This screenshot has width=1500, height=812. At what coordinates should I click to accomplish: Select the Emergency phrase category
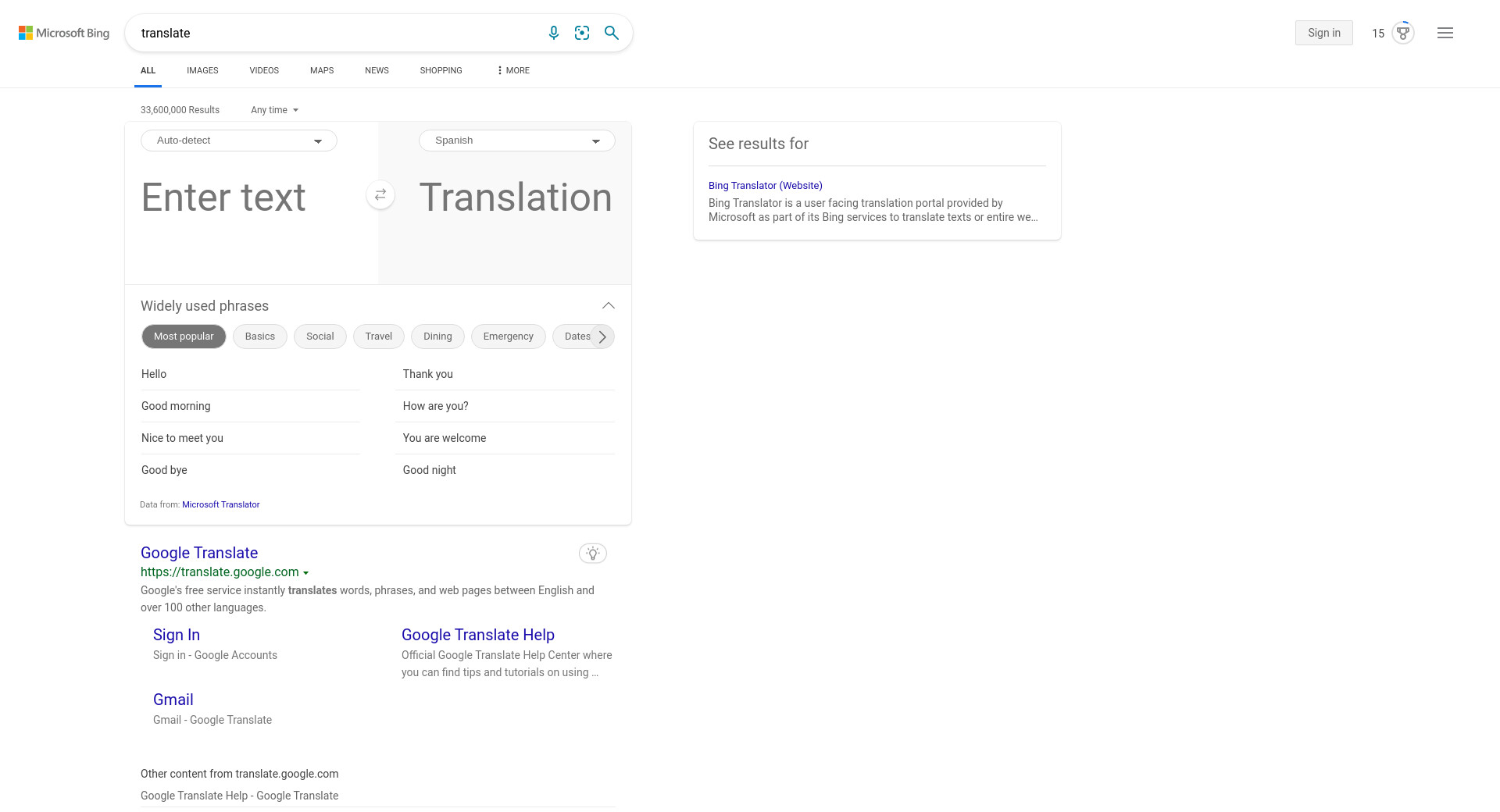tap(508, 337)
